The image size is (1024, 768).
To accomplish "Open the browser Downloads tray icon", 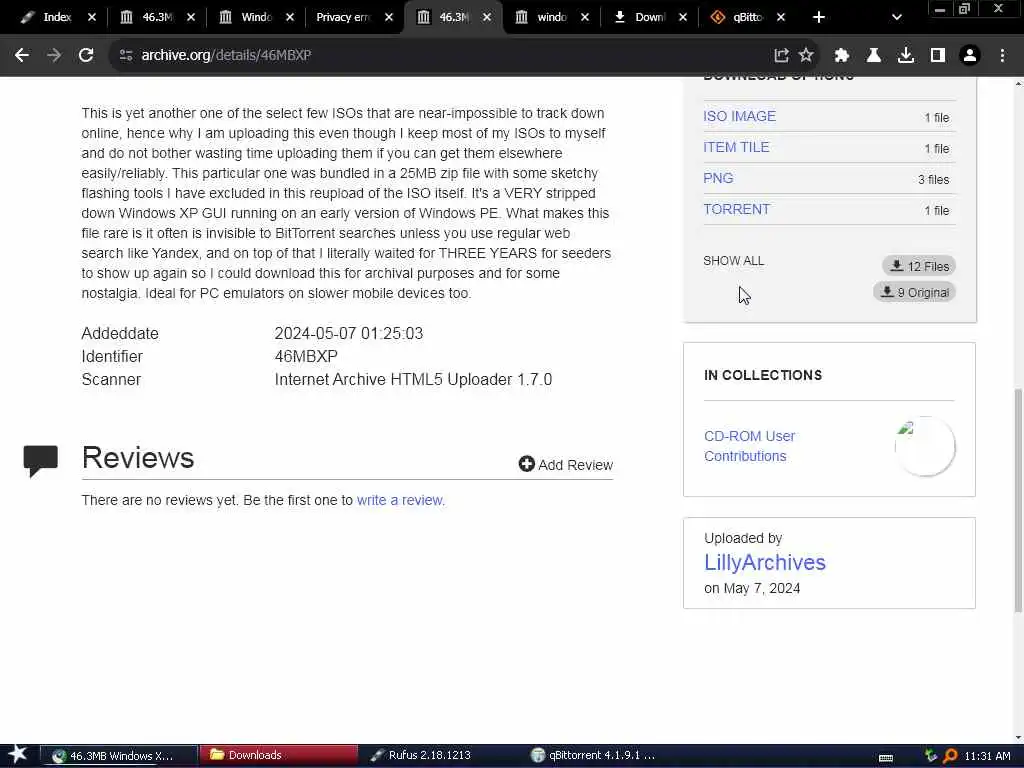I will (x=906, y=56).
